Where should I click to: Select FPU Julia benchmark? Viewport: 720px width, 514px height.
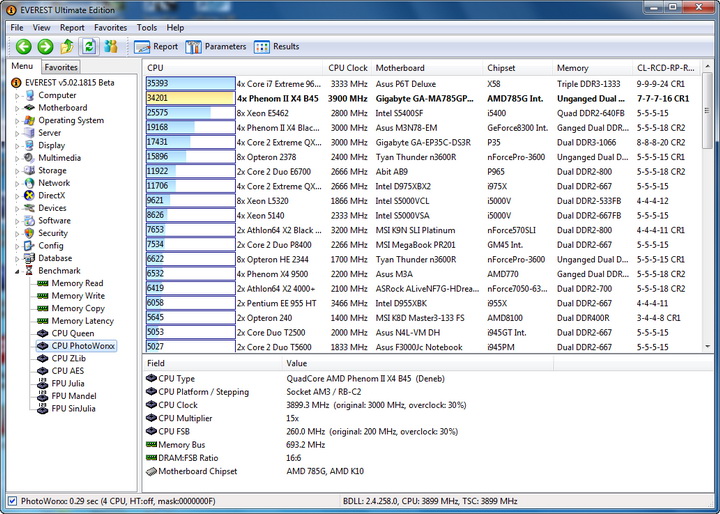tap(68, 384)
